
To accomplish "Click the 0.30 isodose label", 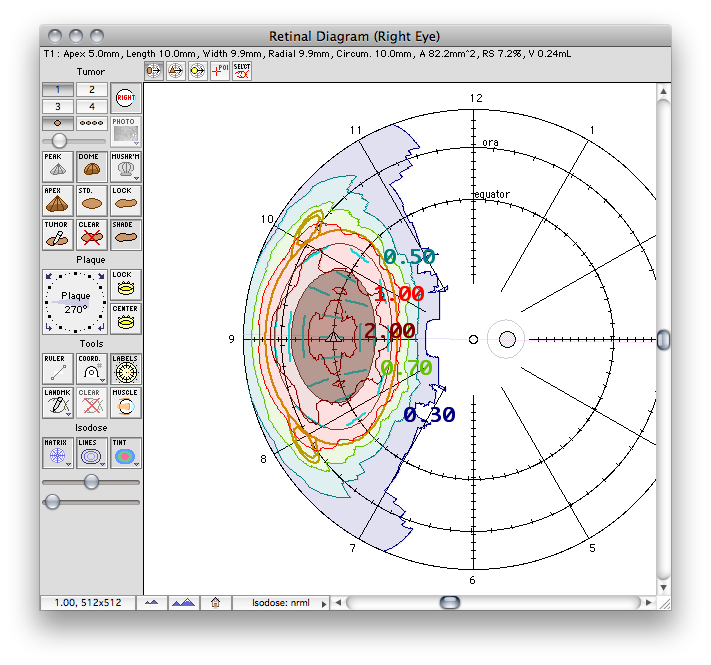I will (x=429, y=415).
